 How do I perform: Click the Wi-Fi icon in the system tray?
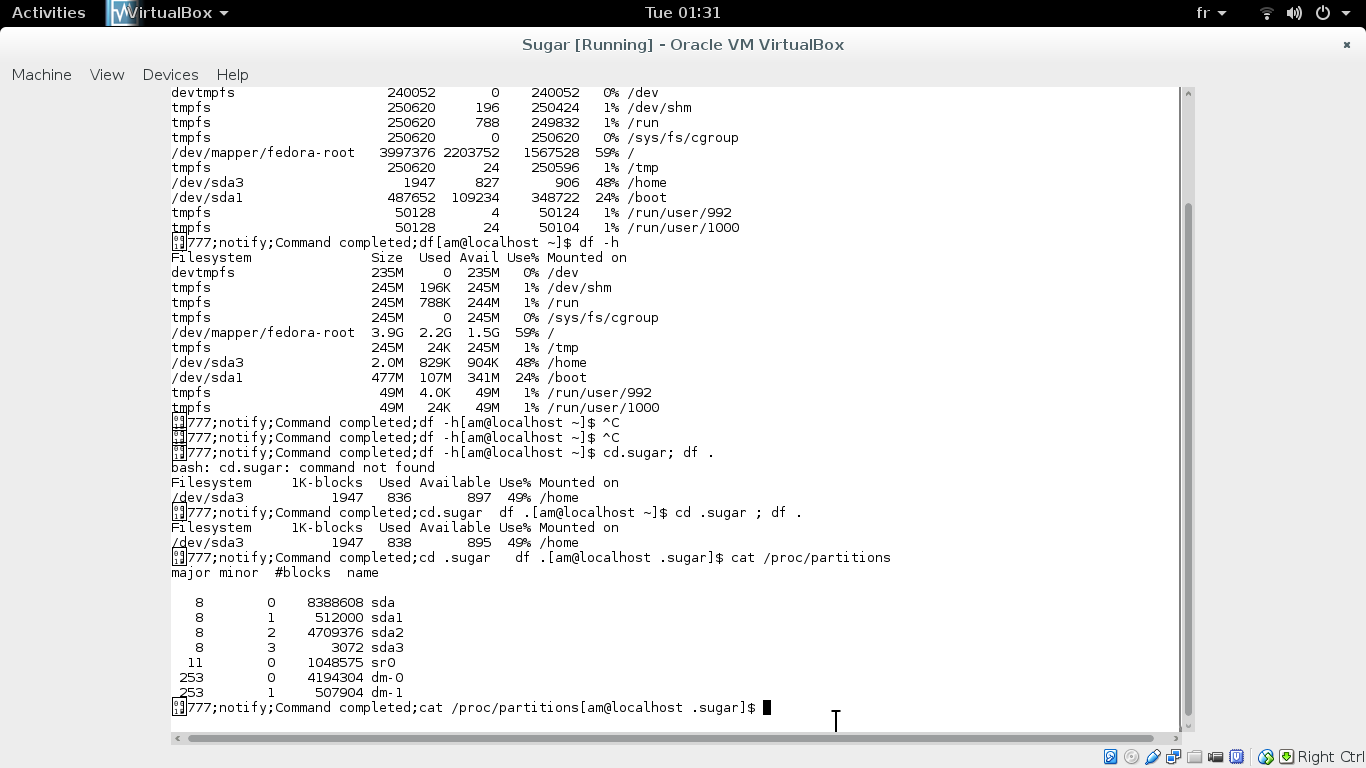click(1267, 13)
